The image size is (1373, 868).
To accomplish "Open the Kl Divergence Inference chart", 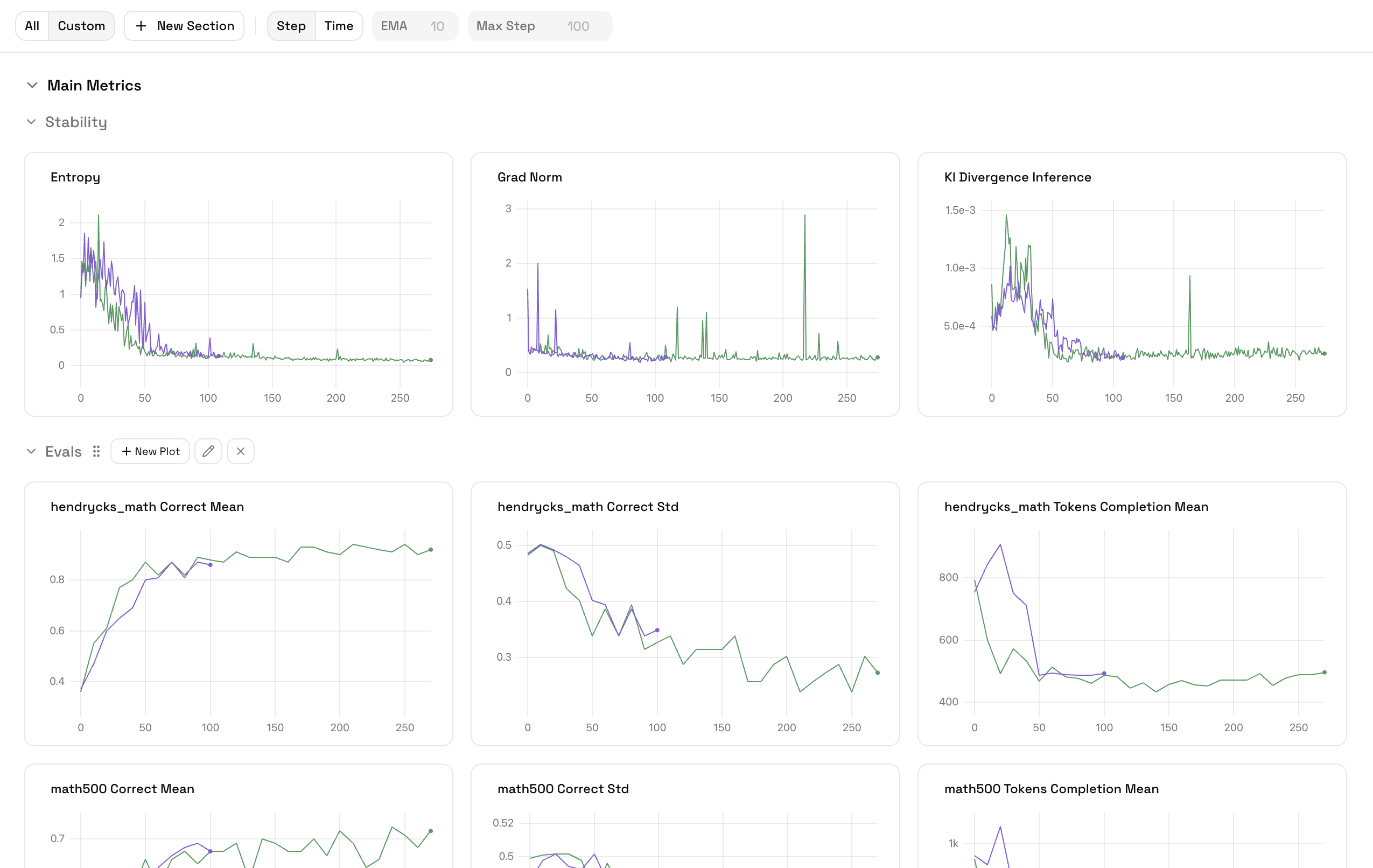I will (x=1132, y=284).
